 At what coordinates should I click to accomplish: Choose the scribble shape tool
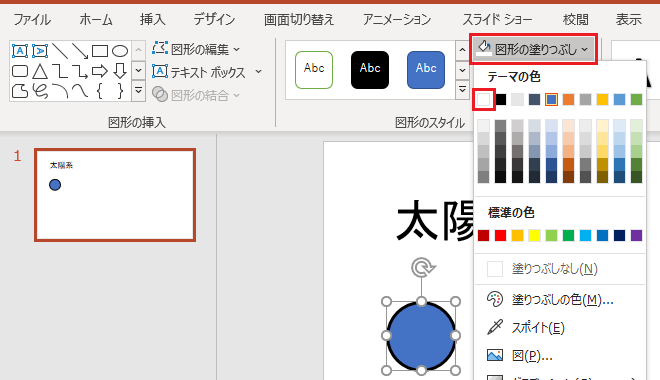point(40,91)
